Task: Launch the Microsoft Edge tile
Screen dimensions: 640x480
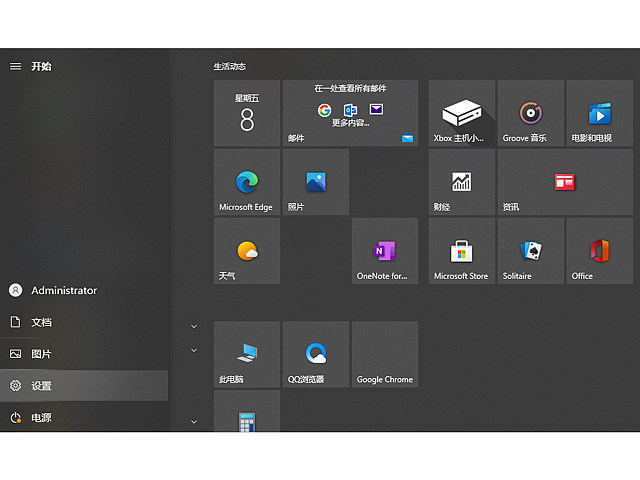Action: click(x=247, y=182)
